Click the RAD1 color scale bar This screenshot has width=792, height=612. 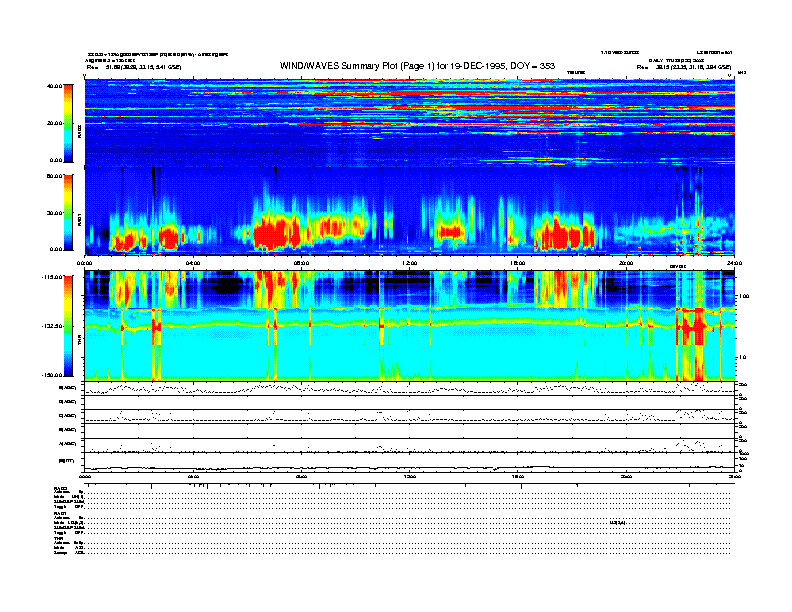tap(68, 212)
